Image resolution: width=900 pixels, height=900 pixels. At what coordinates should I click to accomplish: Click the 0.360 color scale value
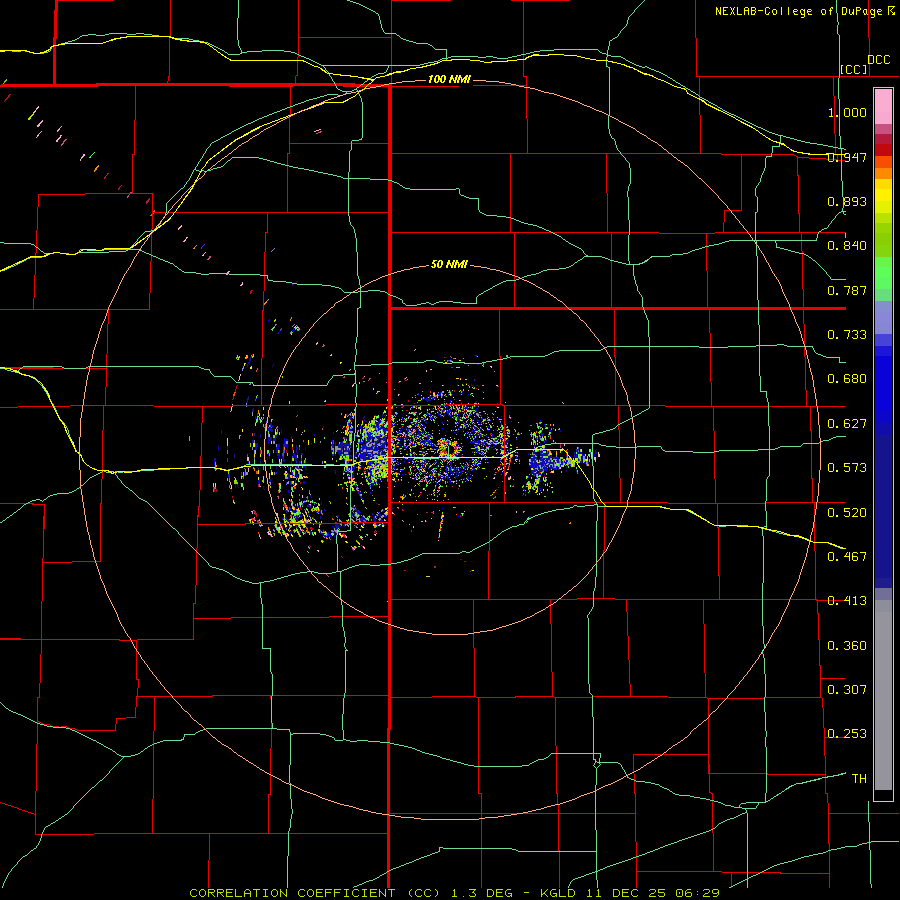click(847, 646)
